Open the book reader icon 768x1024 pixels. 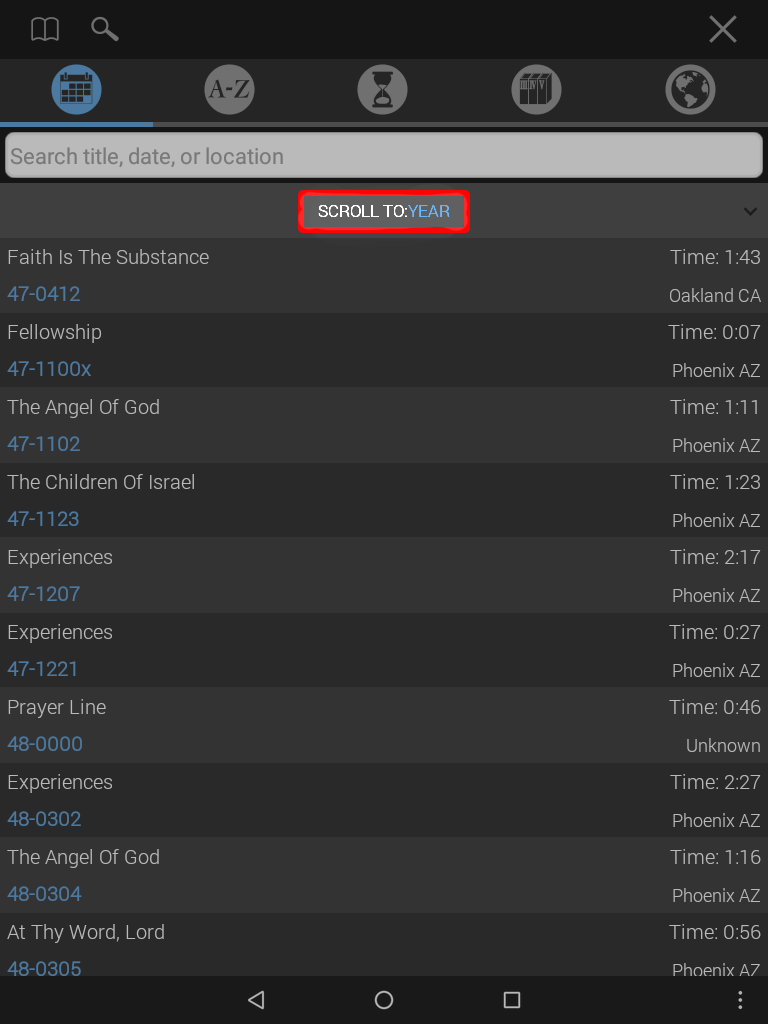[x=45, y=29]
